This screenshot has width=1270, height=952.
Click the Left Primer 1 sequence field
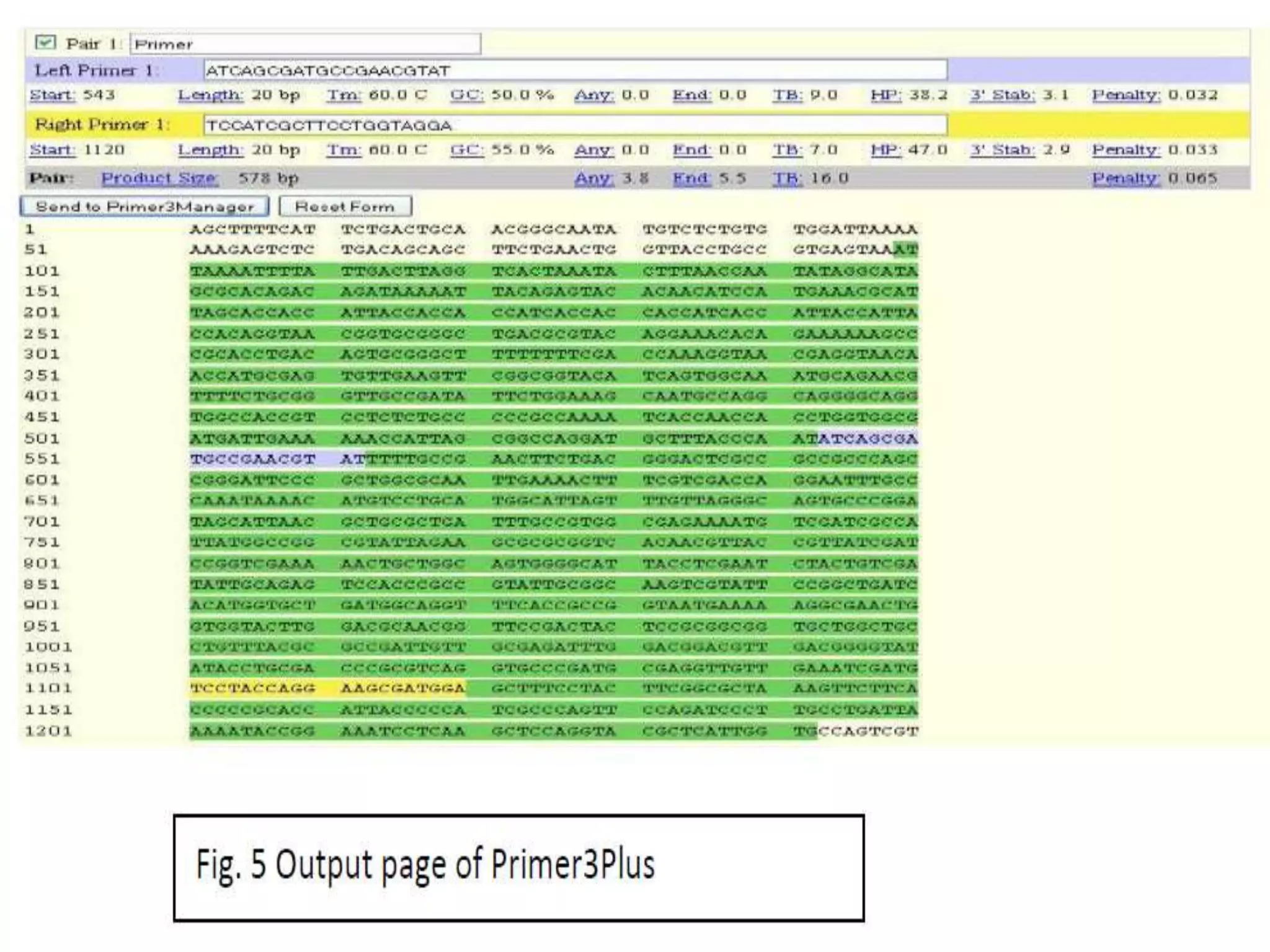coord(574,70)
